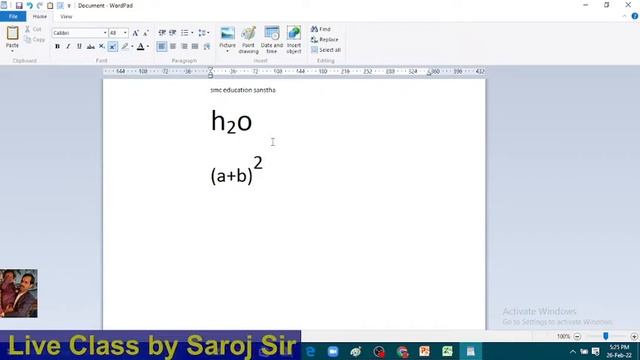640x360 pixels.
Task: Save document from quick access toolbar
Action: (x=19, y=6)
